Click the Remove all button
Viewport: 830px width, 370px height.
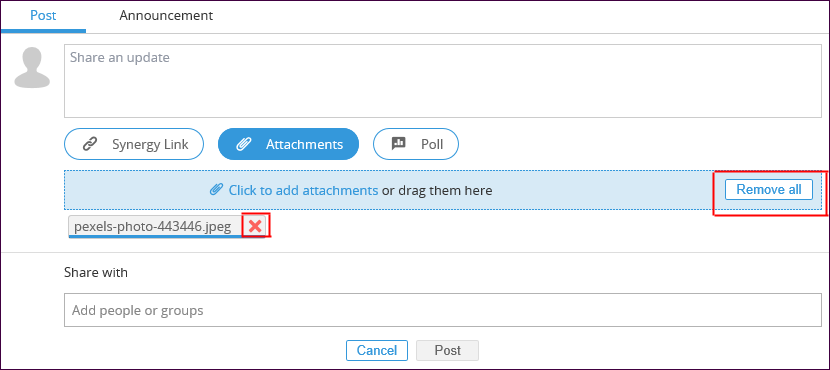click(769, 189)
